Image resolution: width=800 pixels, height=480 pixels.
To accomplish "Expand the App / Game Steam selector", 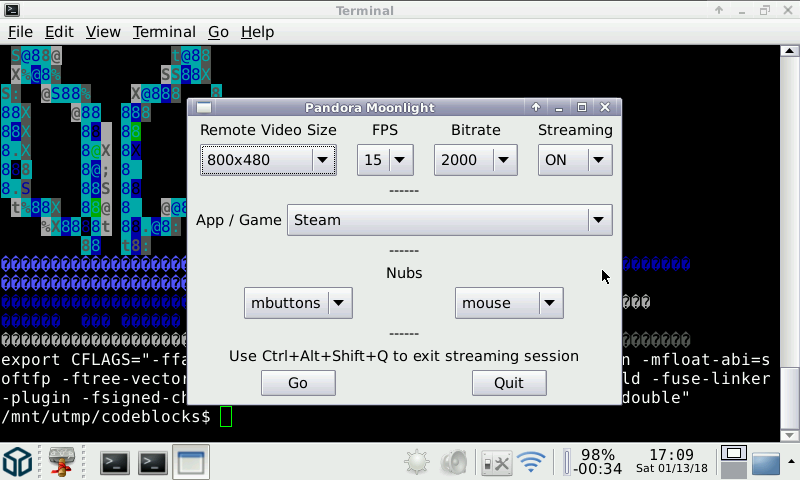I will [x=449, y=220].
